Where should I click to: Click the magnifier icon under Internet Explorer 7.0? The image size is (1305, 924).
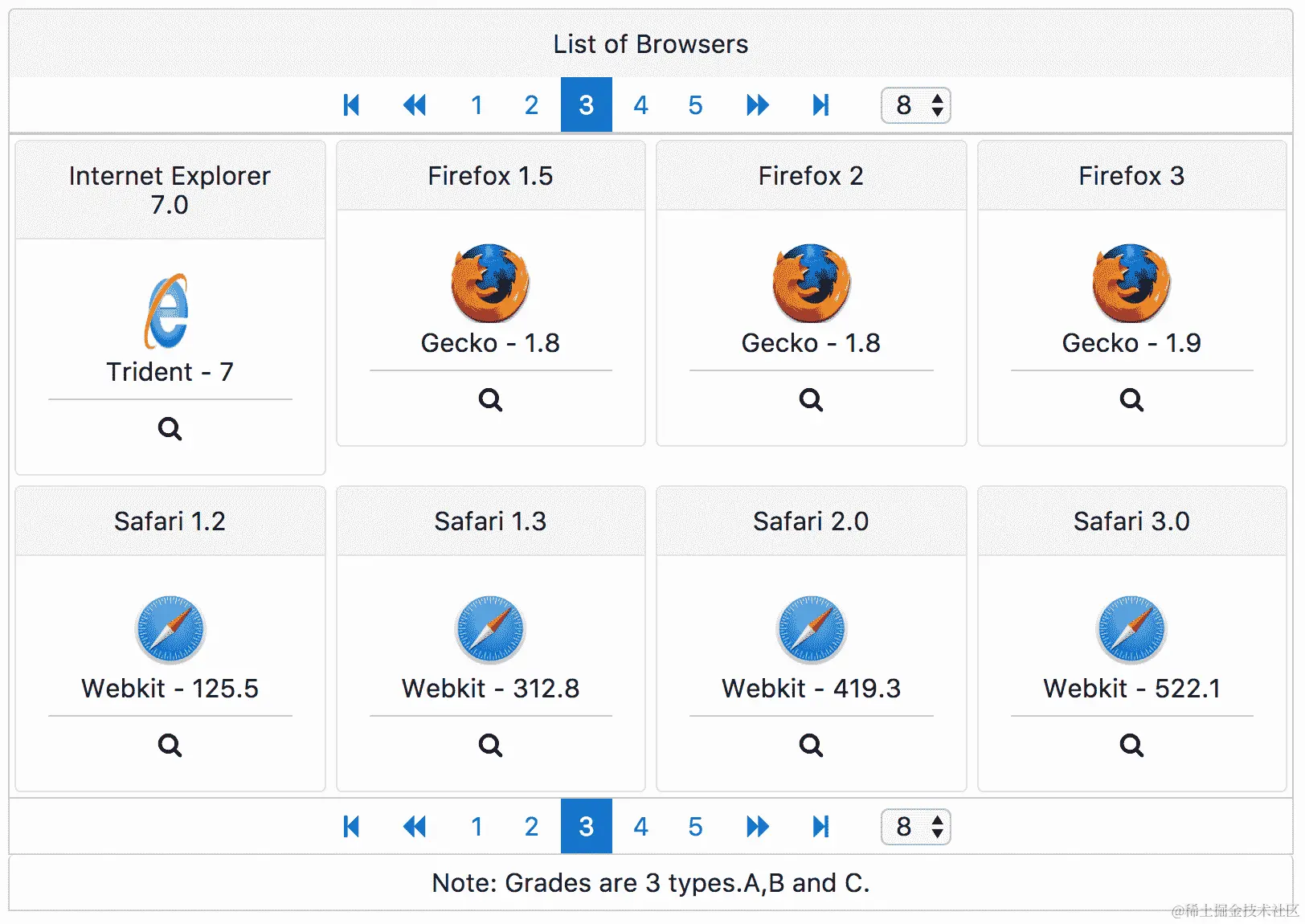[170, 428]
